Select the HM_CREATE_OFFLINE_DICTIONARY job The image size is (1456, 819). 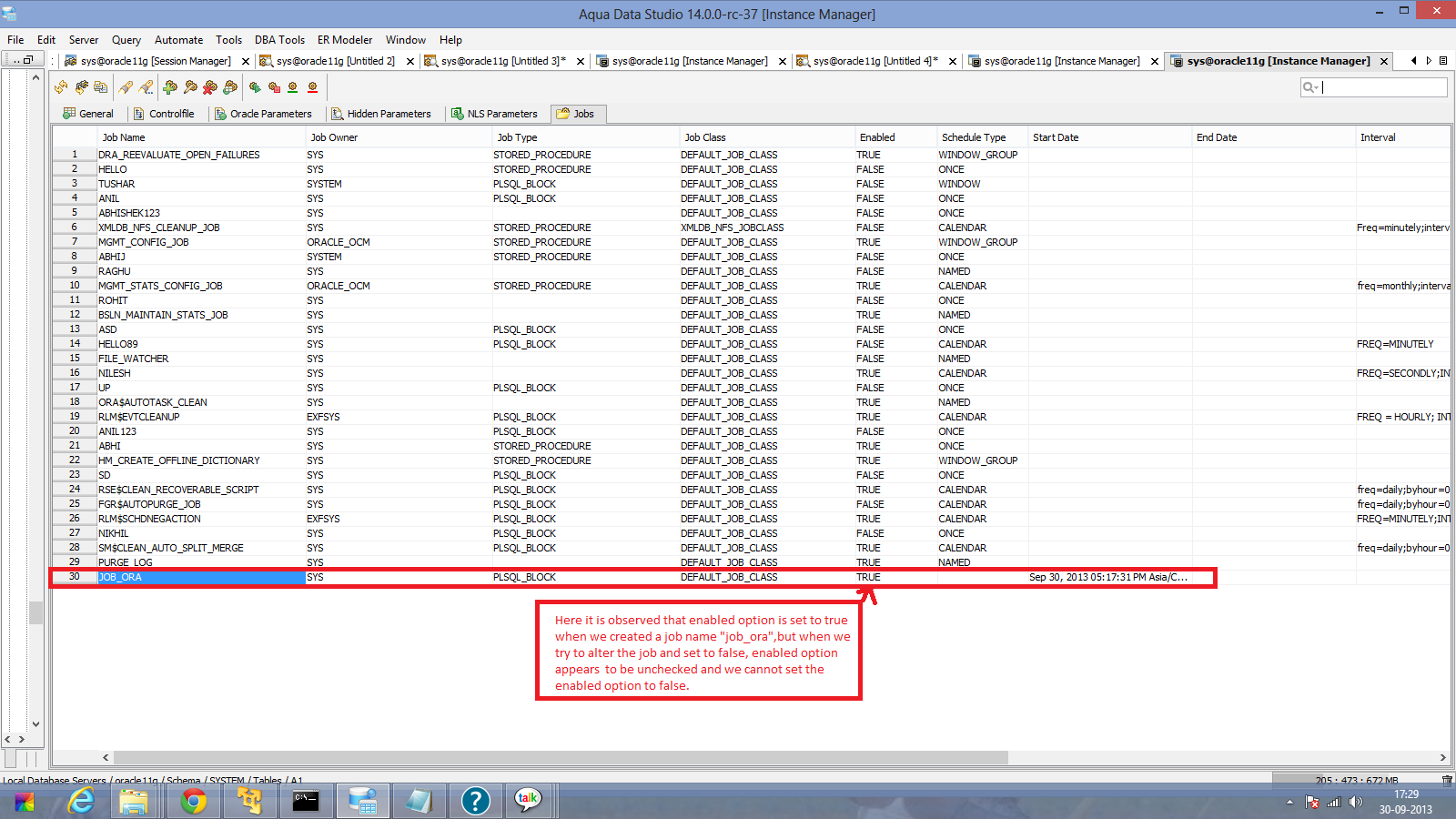click(751, 460)
